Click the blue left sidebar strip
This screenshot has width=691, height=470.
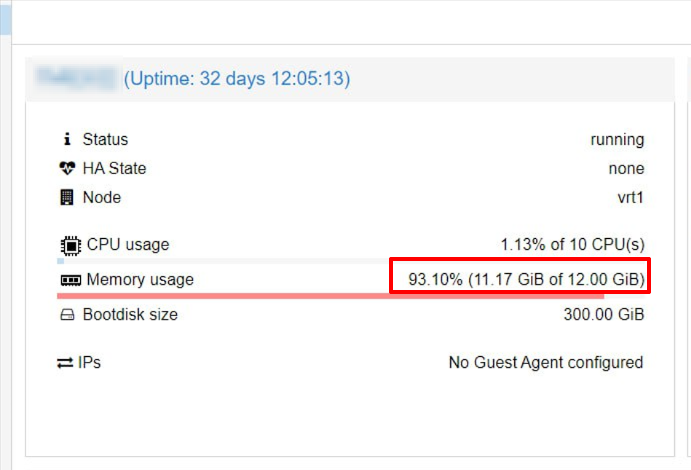5,19
